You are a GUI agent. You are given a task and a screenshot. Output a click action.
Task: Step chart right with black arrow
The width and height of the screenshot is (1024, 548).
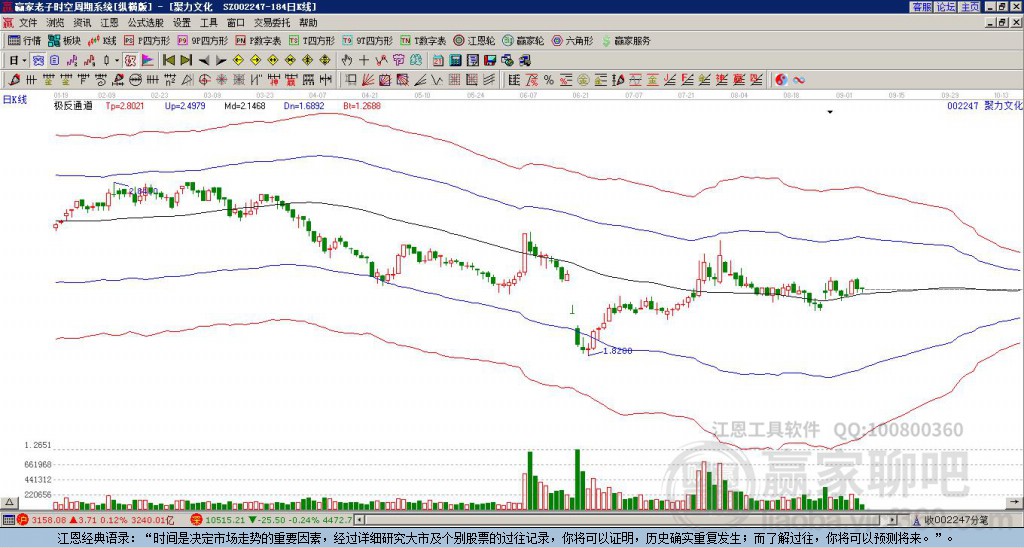point(221,61)
